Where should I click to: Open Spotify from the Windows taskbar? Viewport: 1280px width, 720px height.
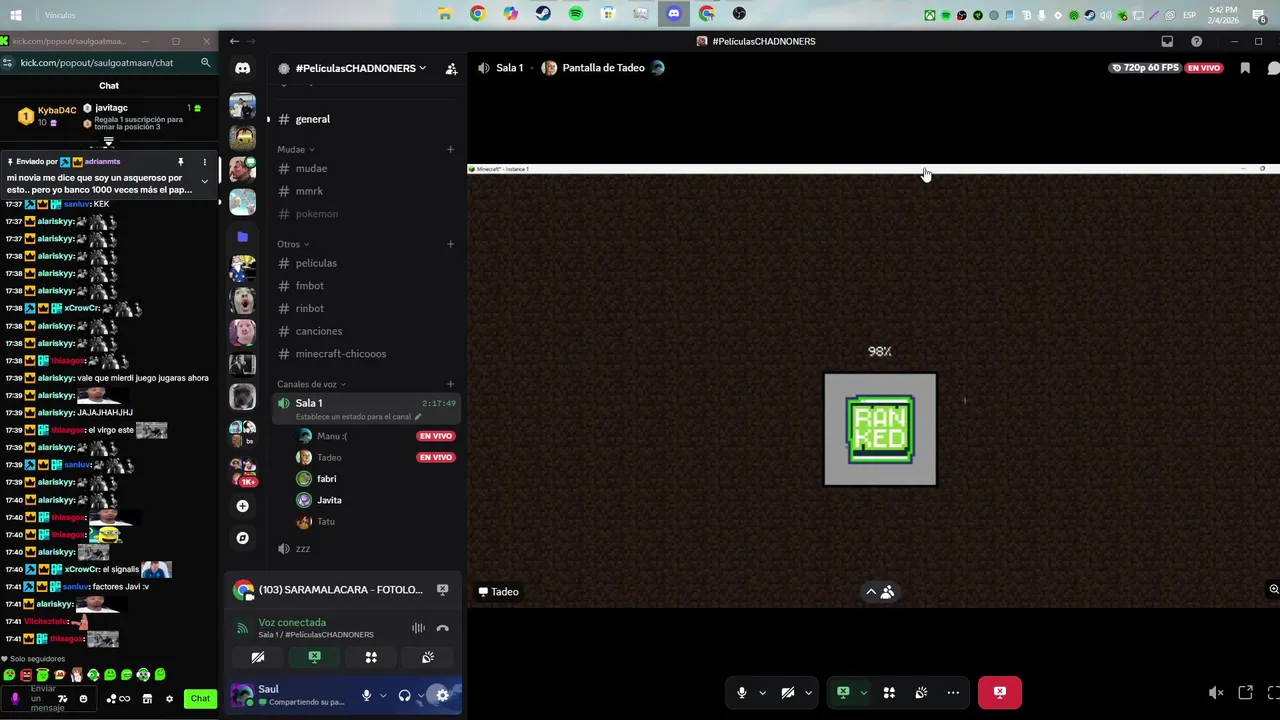click(x=575, y=14)
